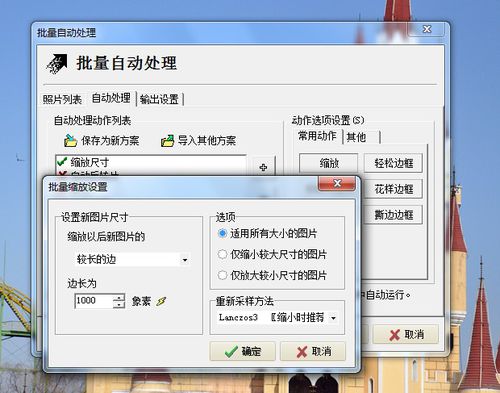
Task: Close the 批量自动处理 window
Action: click(x=427, y=29)
